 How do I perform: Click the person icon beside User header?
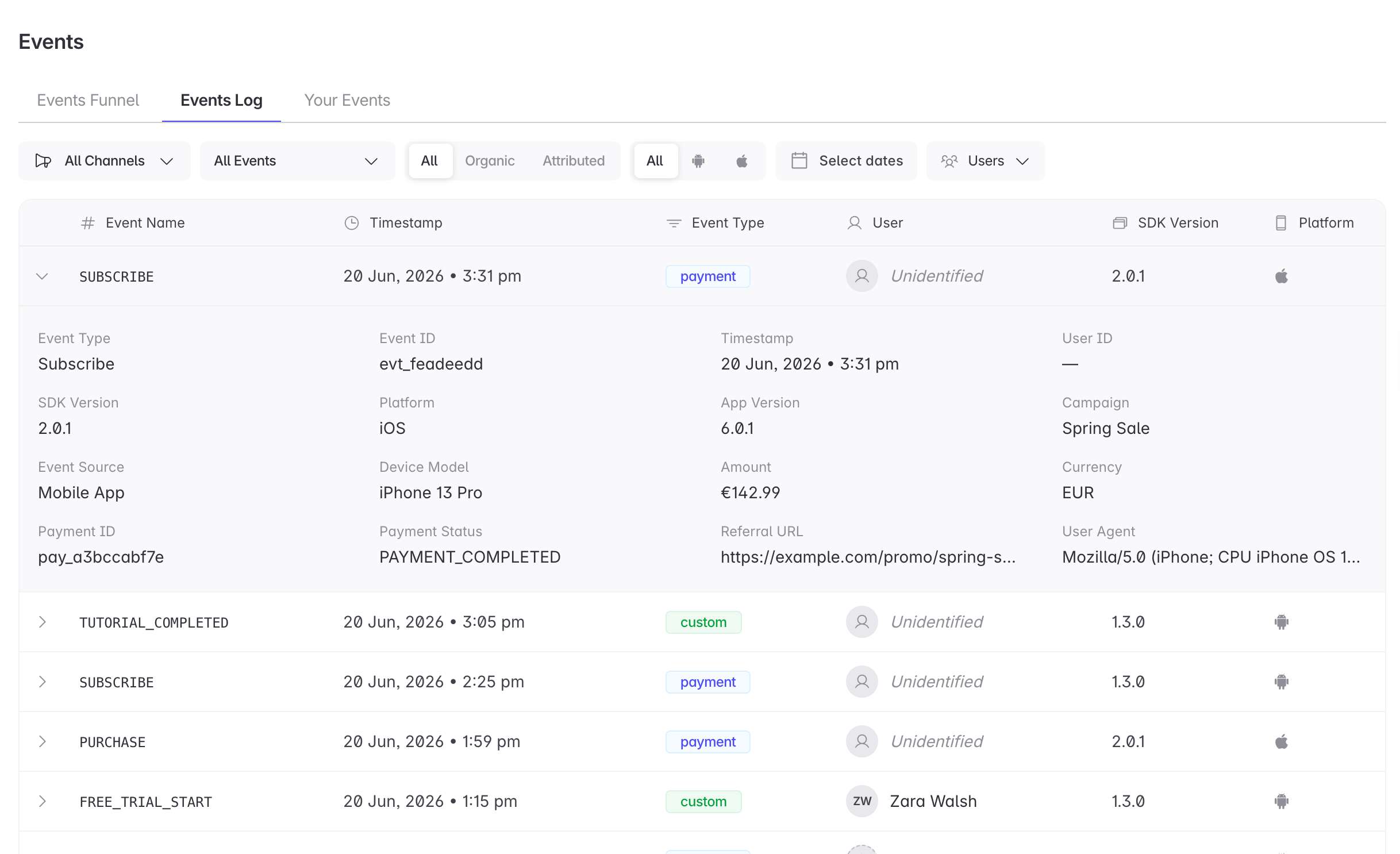(x=855, y=223)
